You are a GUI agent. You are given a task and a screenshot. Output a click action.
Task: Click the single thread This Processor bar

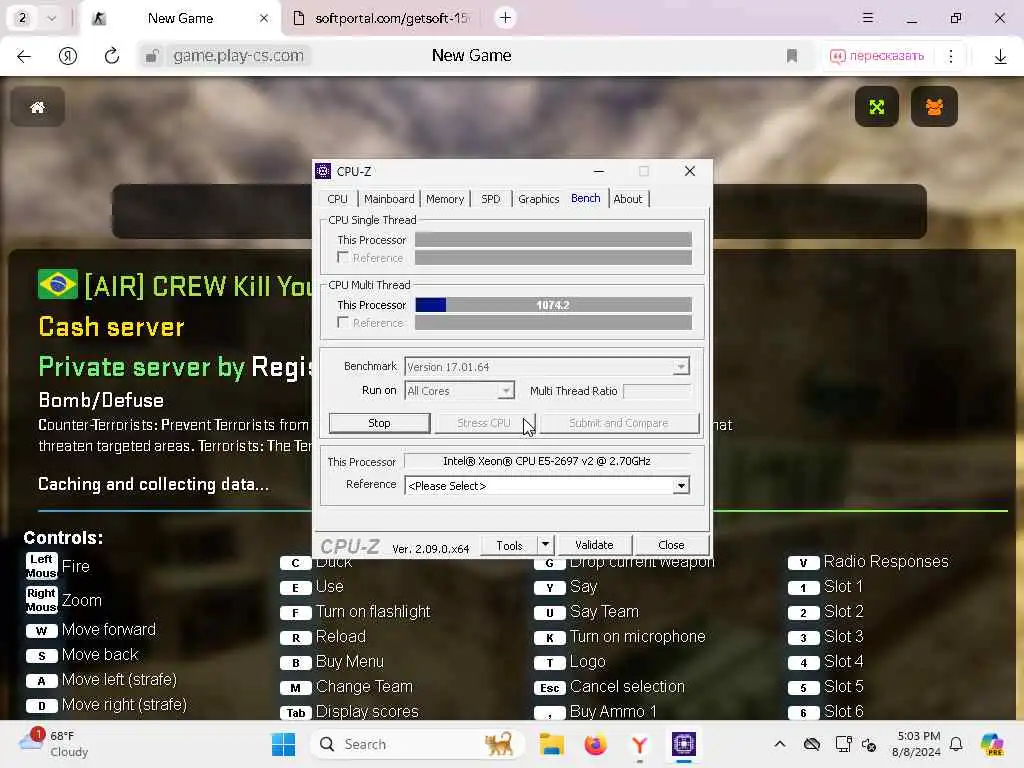point(553,240)
